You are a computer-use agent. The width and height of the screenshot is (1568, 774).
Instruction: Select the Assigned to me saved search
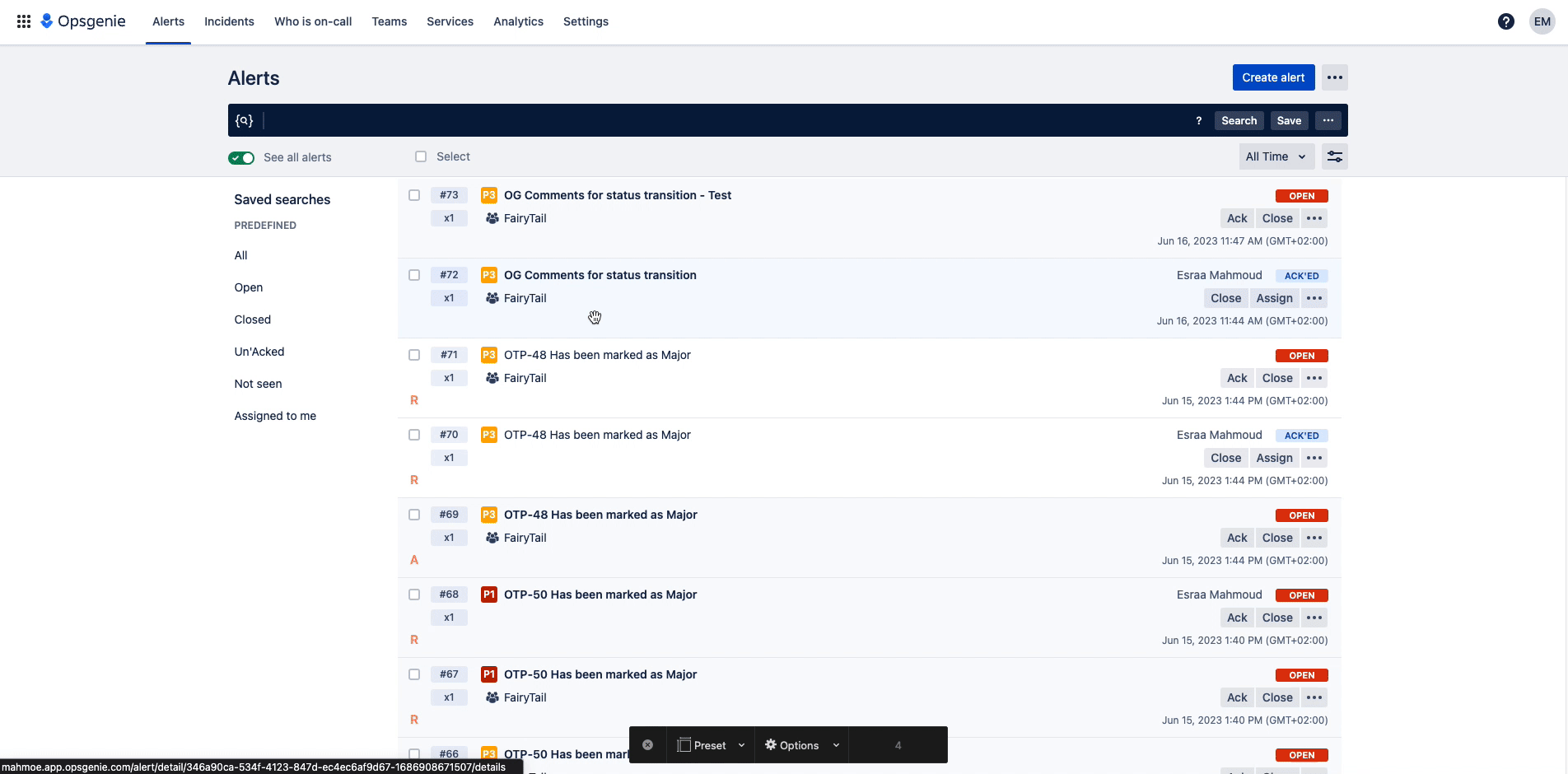[275, 416]
